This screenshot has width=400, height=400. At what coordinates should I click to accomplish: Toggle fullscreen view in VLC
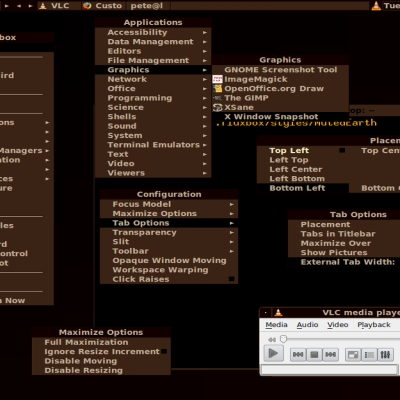pyautogui.click(x=353, y=354)
